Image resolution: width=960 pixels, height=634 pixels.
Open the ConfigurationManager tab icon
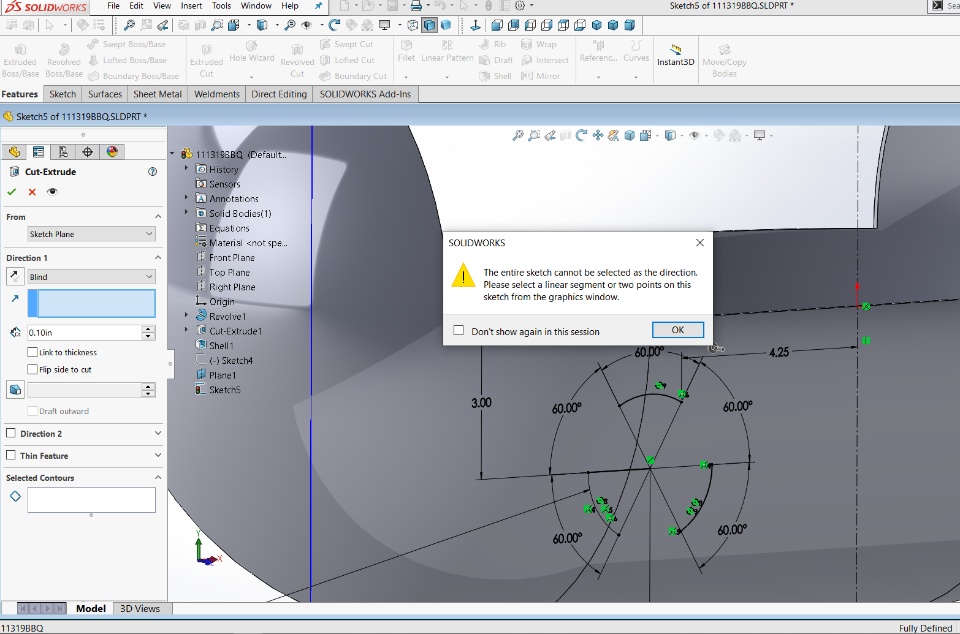(x=63, y=152)
